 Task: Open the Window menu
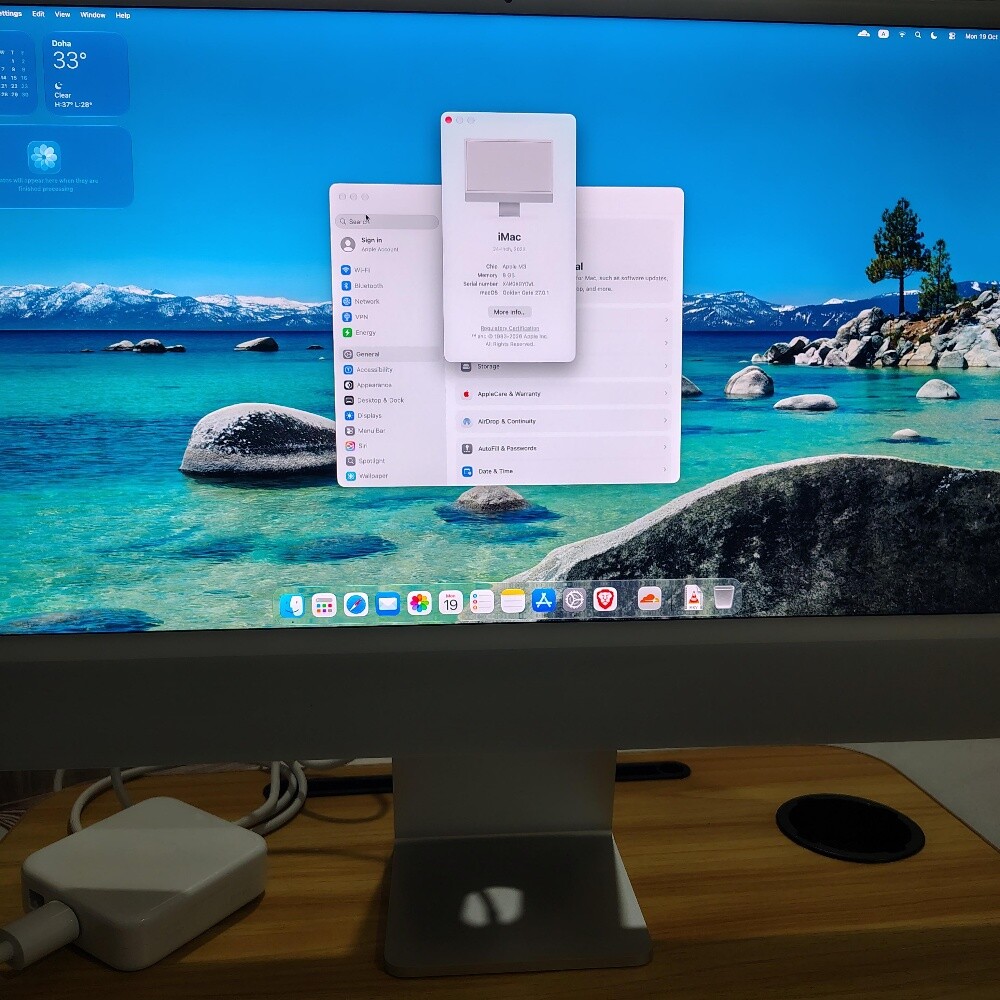[92, 15]
